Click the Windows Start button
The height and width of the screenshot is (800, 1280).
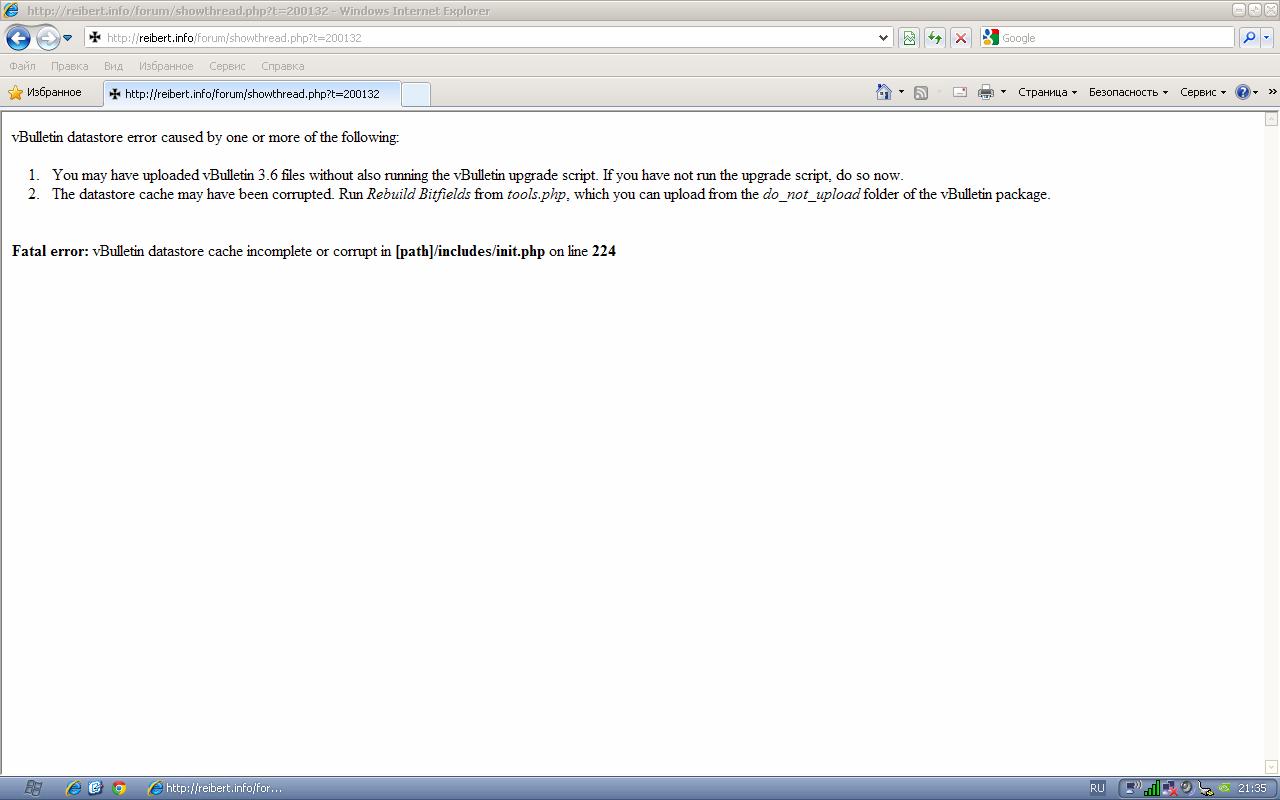tap(31, 788)
